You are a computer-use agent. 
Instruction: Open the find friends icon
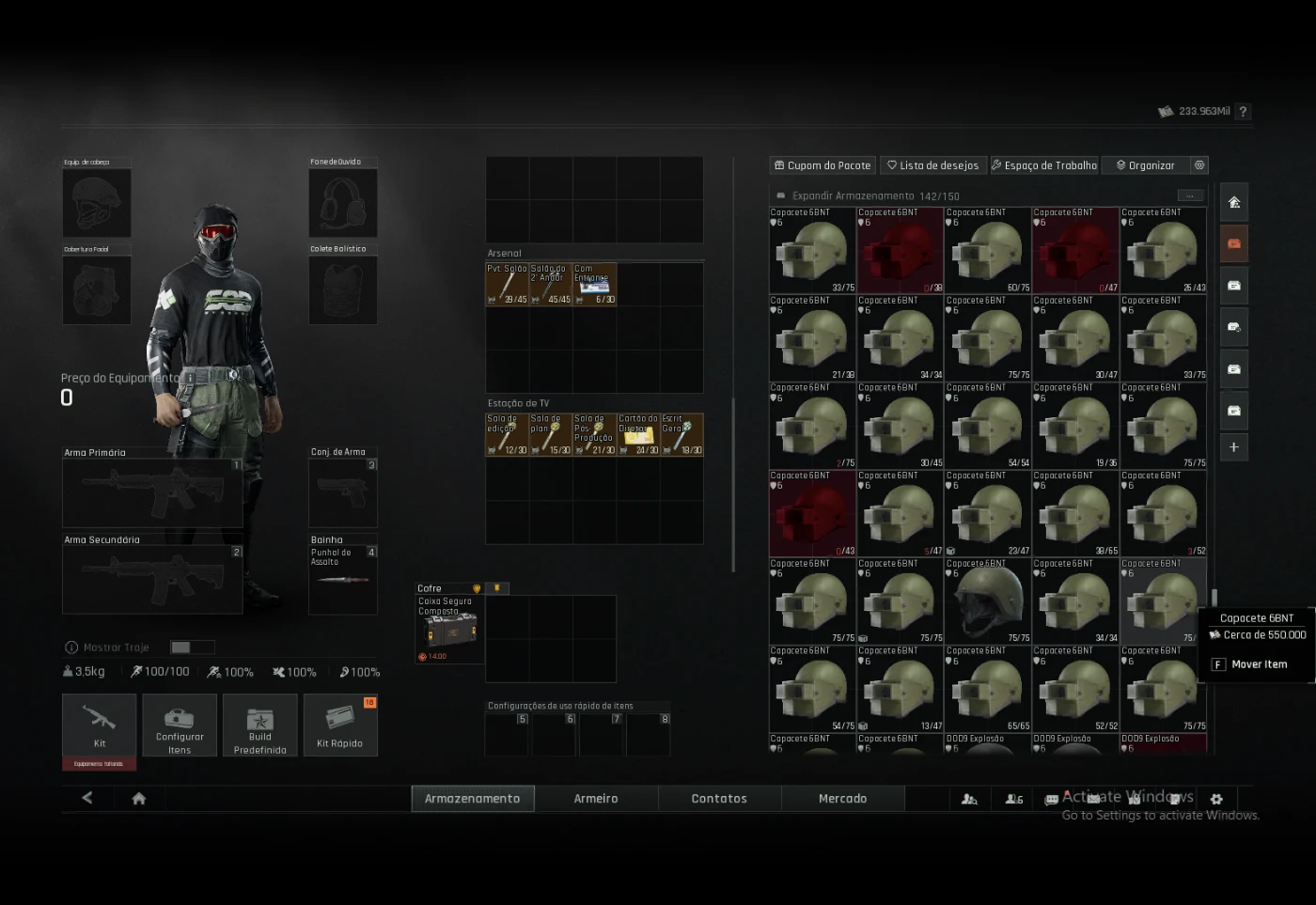click(x=969, y=799)
